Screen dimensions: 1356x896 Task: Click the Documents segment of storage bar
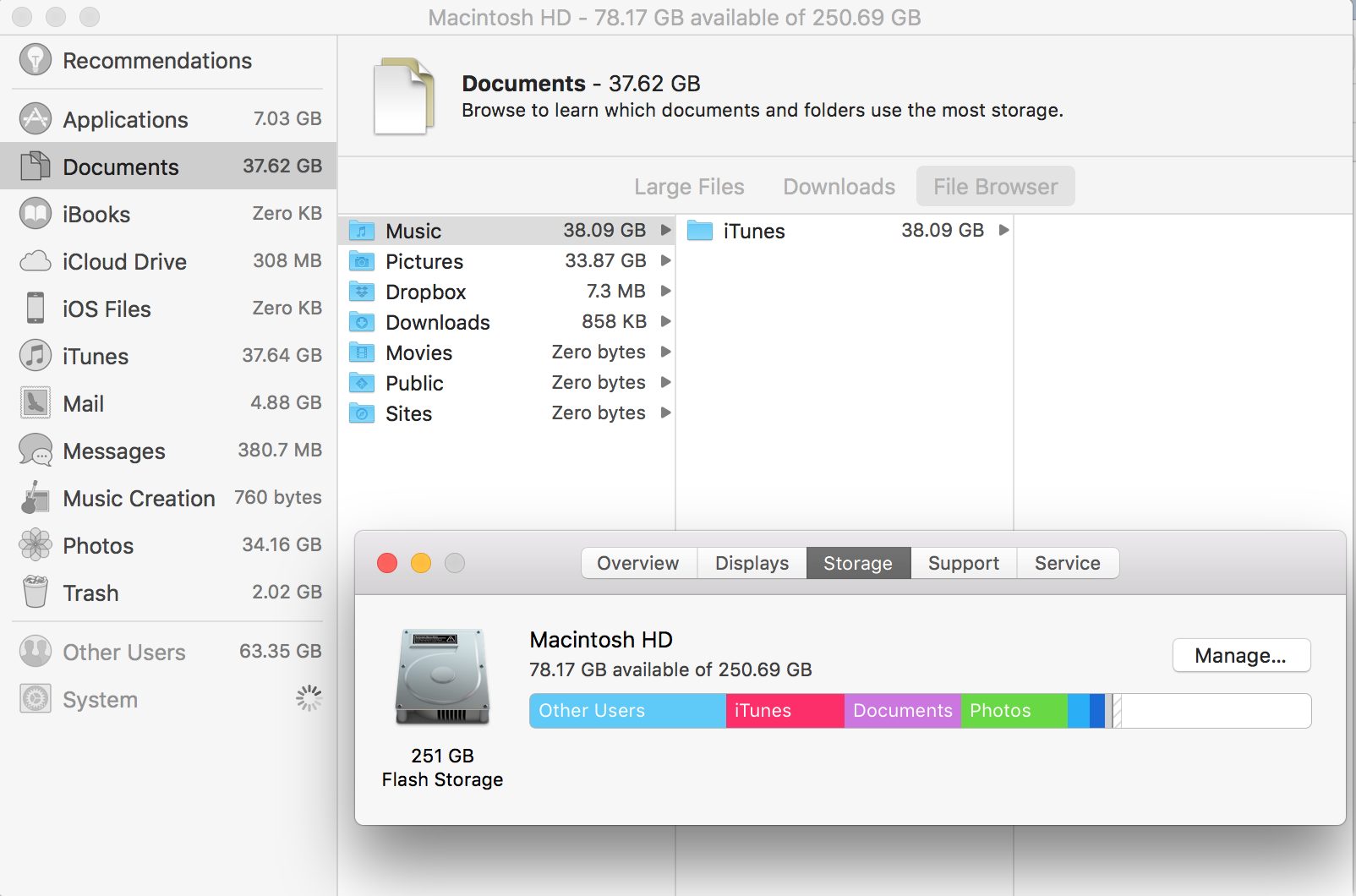[903, 711]
